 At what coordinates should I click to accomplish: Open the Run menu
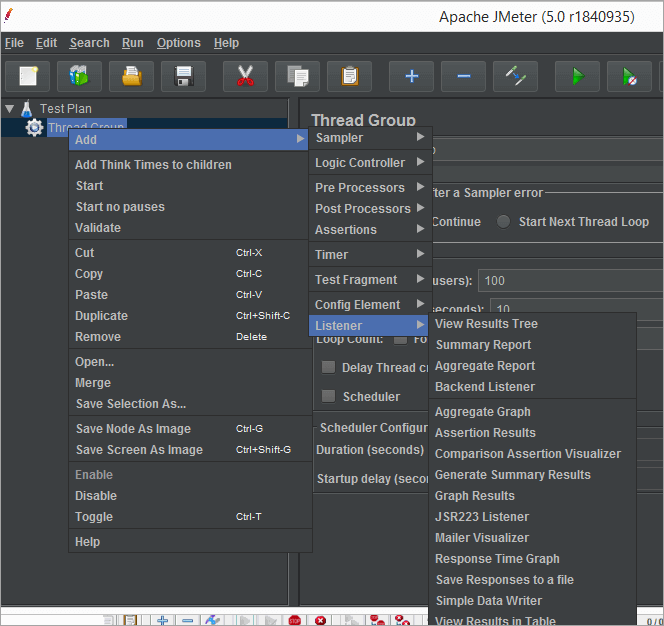[x=133, y=43]
